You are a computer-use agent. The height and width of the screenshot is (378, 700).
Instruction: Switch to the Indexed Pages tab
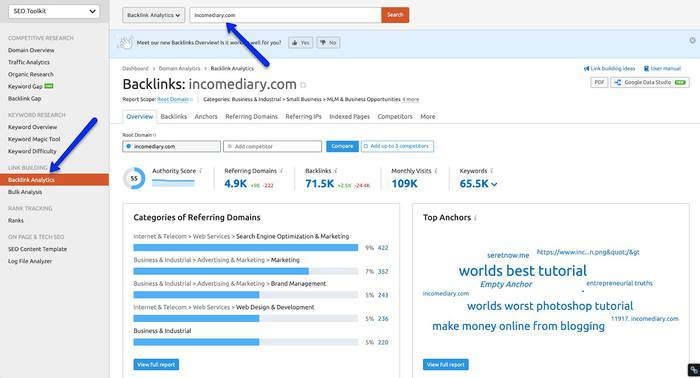pos(350,116)
